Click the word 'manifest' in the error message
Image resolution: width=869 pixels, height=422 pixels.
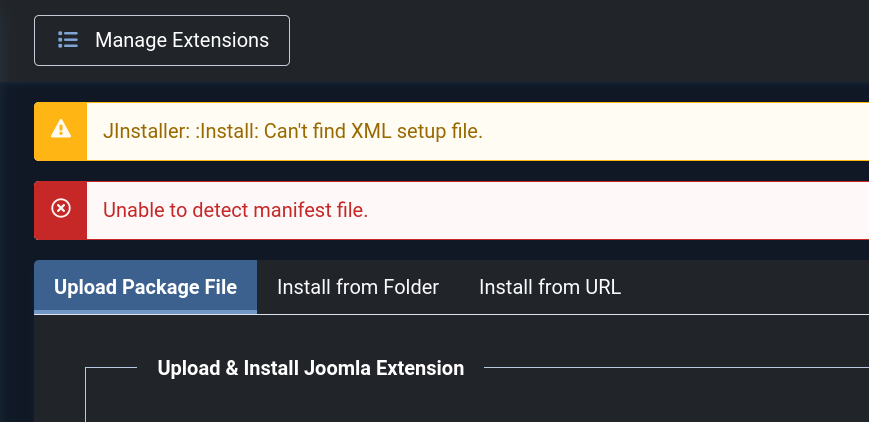(x=283, y=210)
